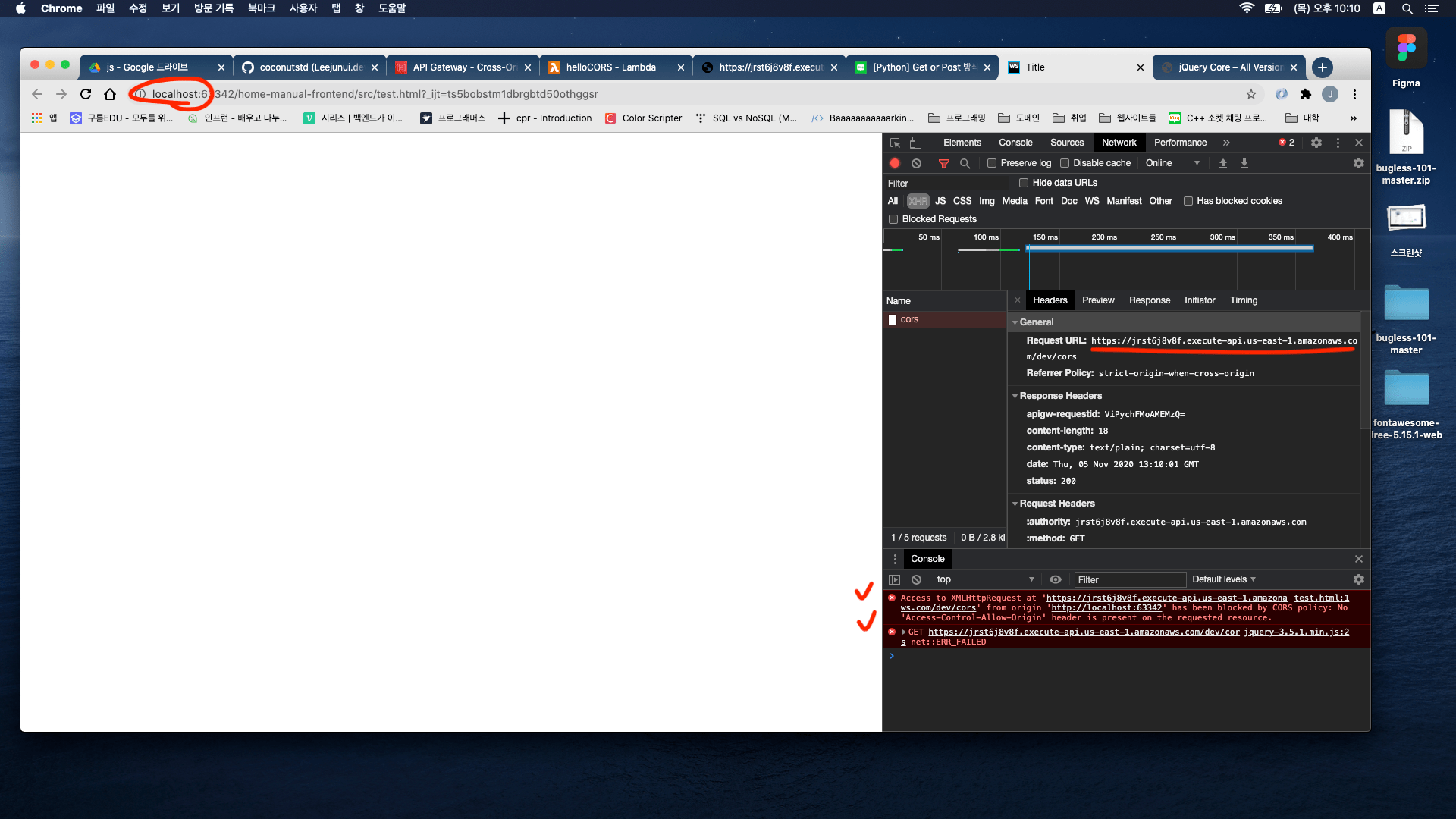Enable Hide data URLs filtering
Image resolution: width=1456 pixels, height=819 pixels.
click(1025, 182)
